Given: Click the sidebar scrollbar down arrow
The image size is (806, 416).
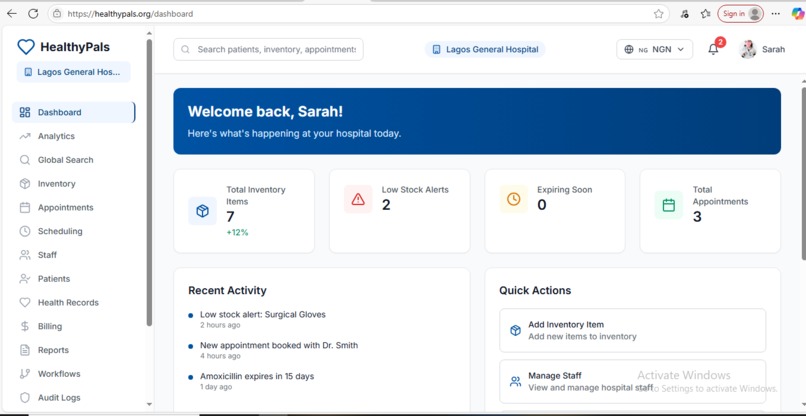Looking at the screenshot, I should click(x=149, y=405).
